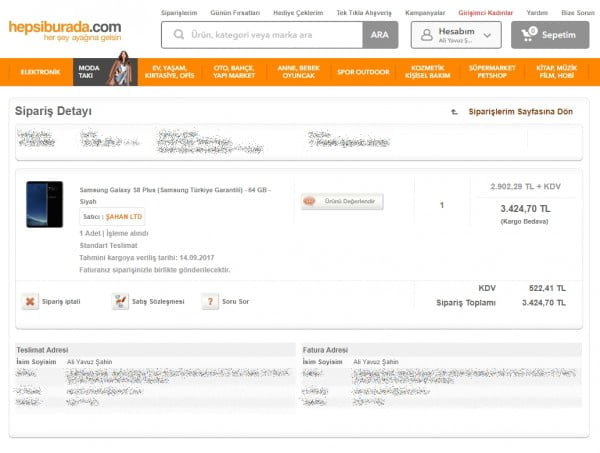600x453 pixels.
Task: Click the search magnifier icon
Action: click(x=177, y=35)
